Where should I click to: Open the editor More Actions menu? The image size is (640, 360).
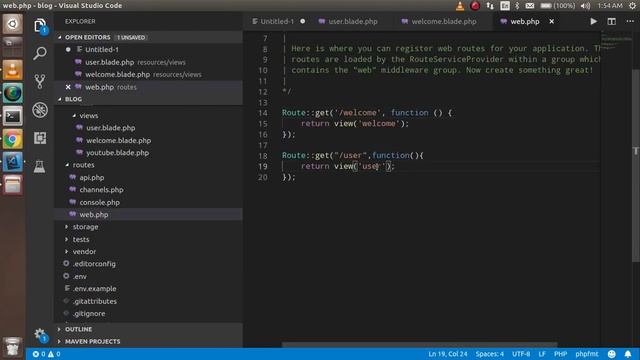pos(630,21)
